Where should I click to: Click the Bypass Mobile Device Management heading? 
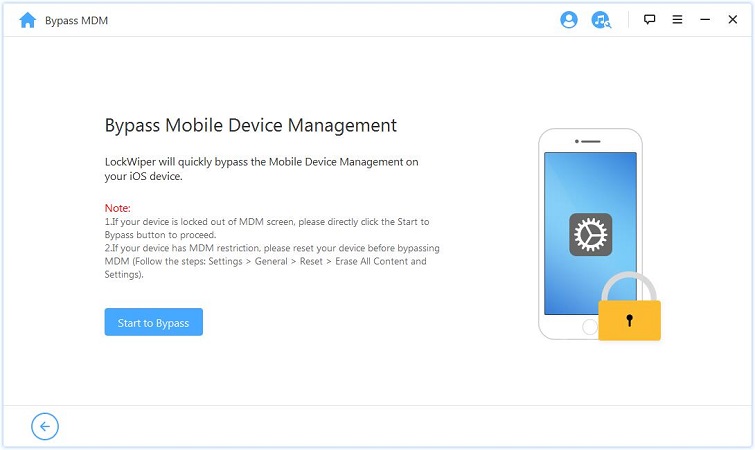pos(250,126)
